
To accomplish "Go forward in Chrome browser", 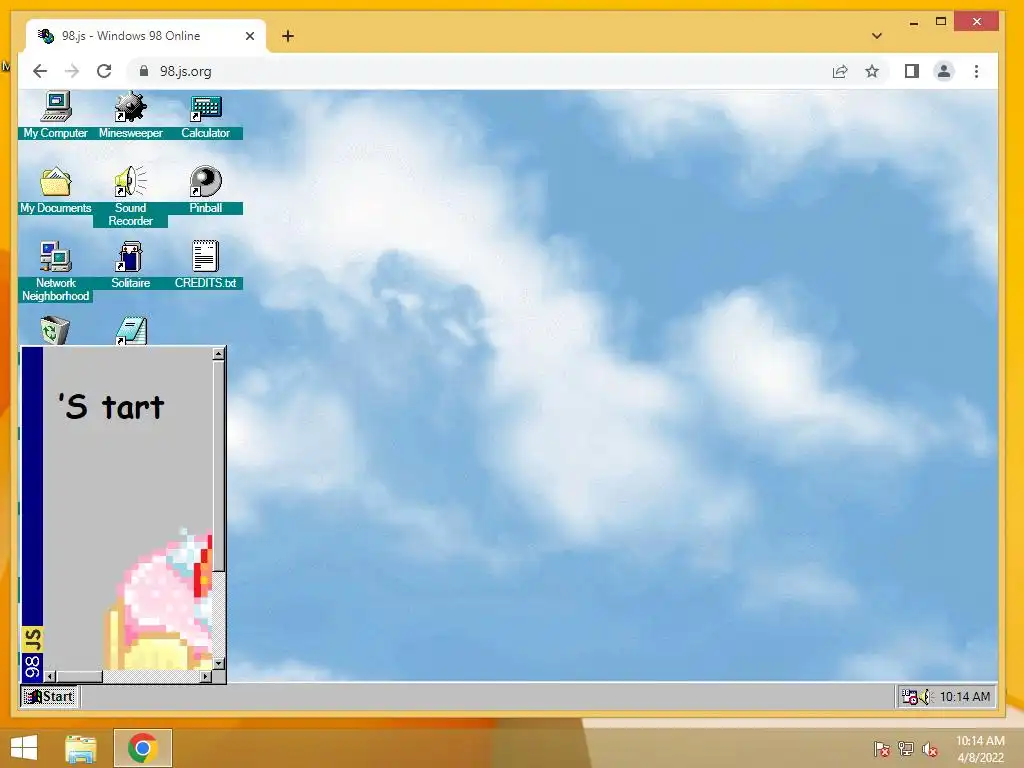I will coord(72,71).
